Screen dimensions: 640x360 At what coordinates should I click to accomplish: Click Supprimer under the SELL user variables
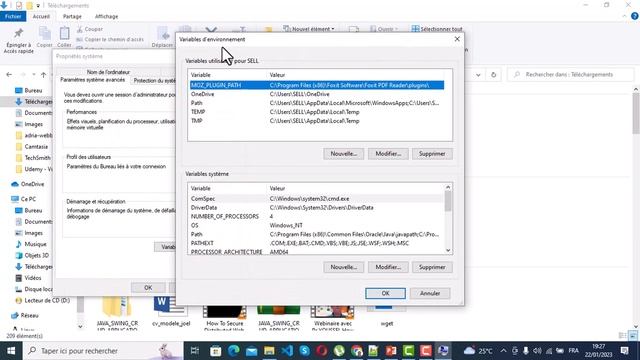pos(432,154)
